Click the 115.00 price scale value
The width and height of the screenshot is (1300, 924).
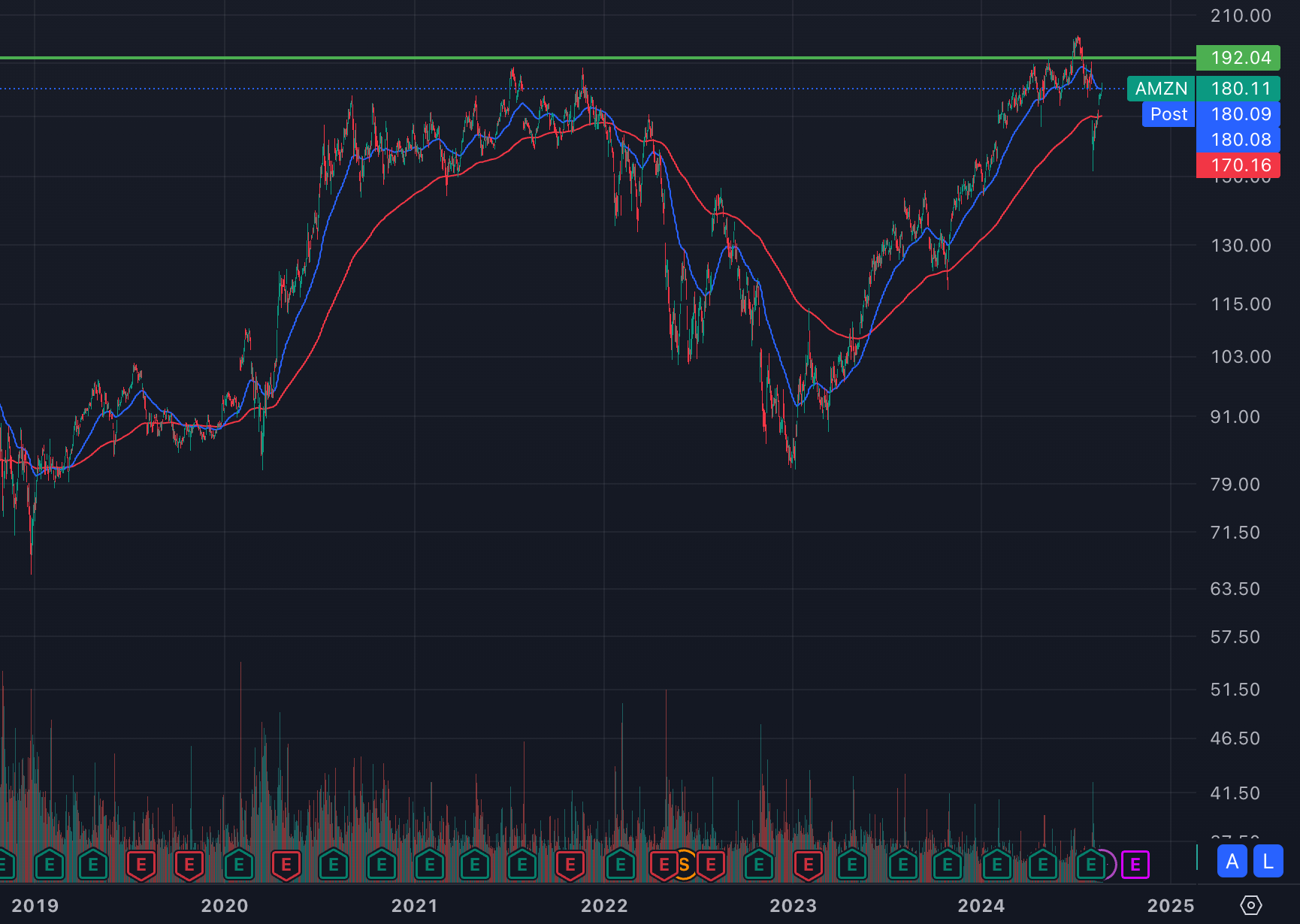(1241, 304)
